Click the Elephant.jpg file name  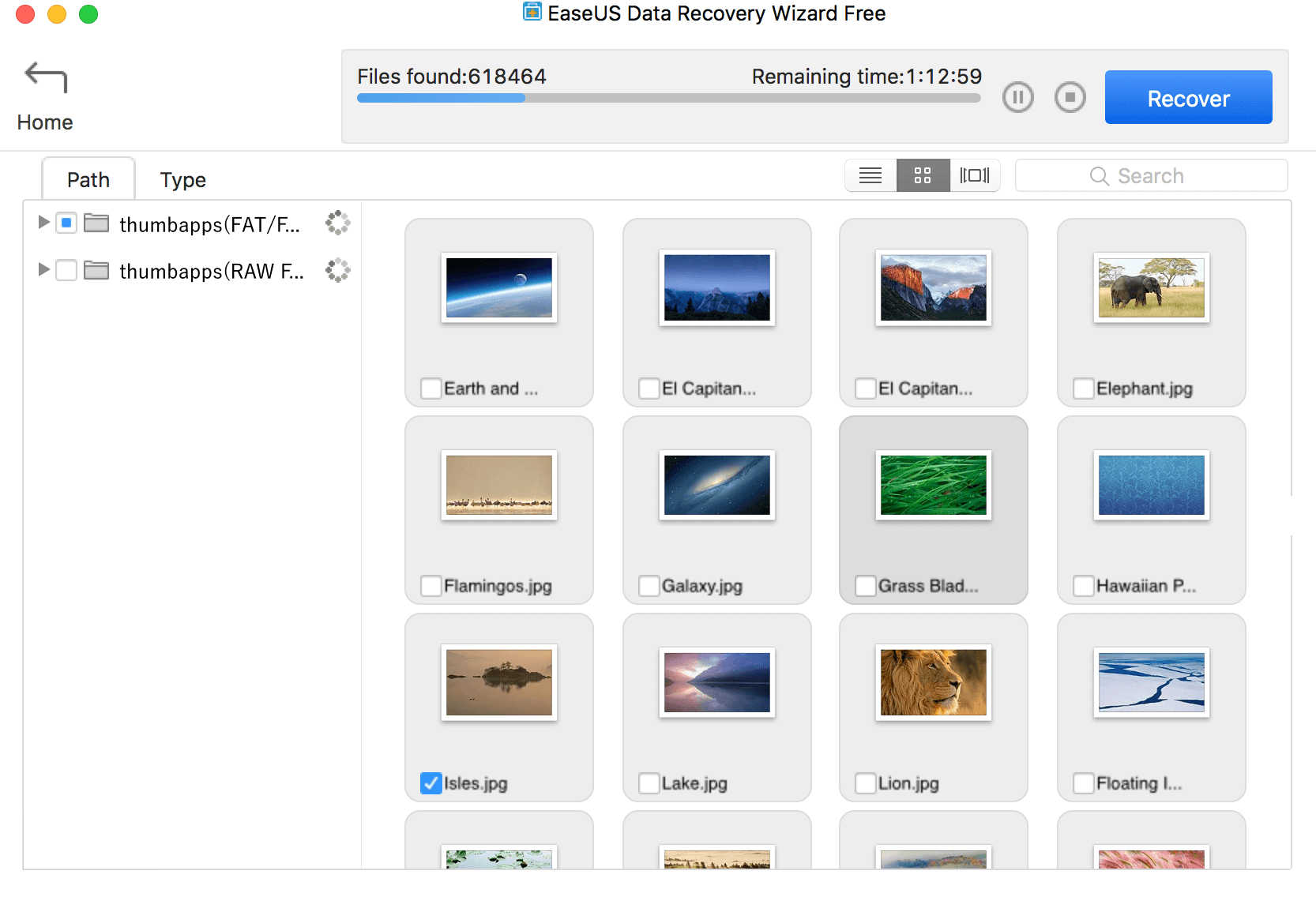click(x=1145, y=388)
